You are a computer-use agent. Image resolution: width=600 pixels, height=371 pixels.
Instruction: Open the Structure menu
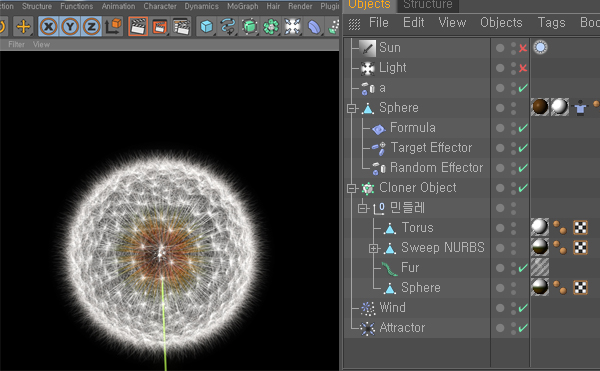click(x=37, y=6)
